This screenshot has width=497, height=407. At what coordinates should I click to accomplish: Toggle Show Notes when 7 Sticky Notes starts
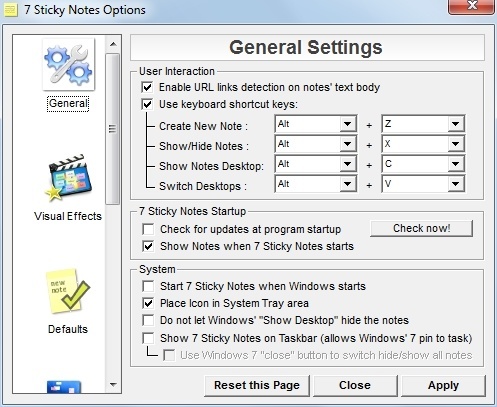point(148,246)
